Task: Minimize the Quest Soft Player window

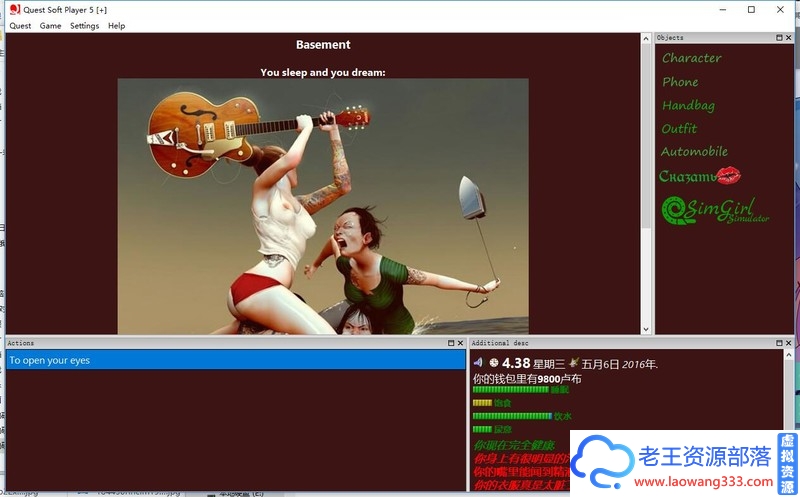Action: 723,10
